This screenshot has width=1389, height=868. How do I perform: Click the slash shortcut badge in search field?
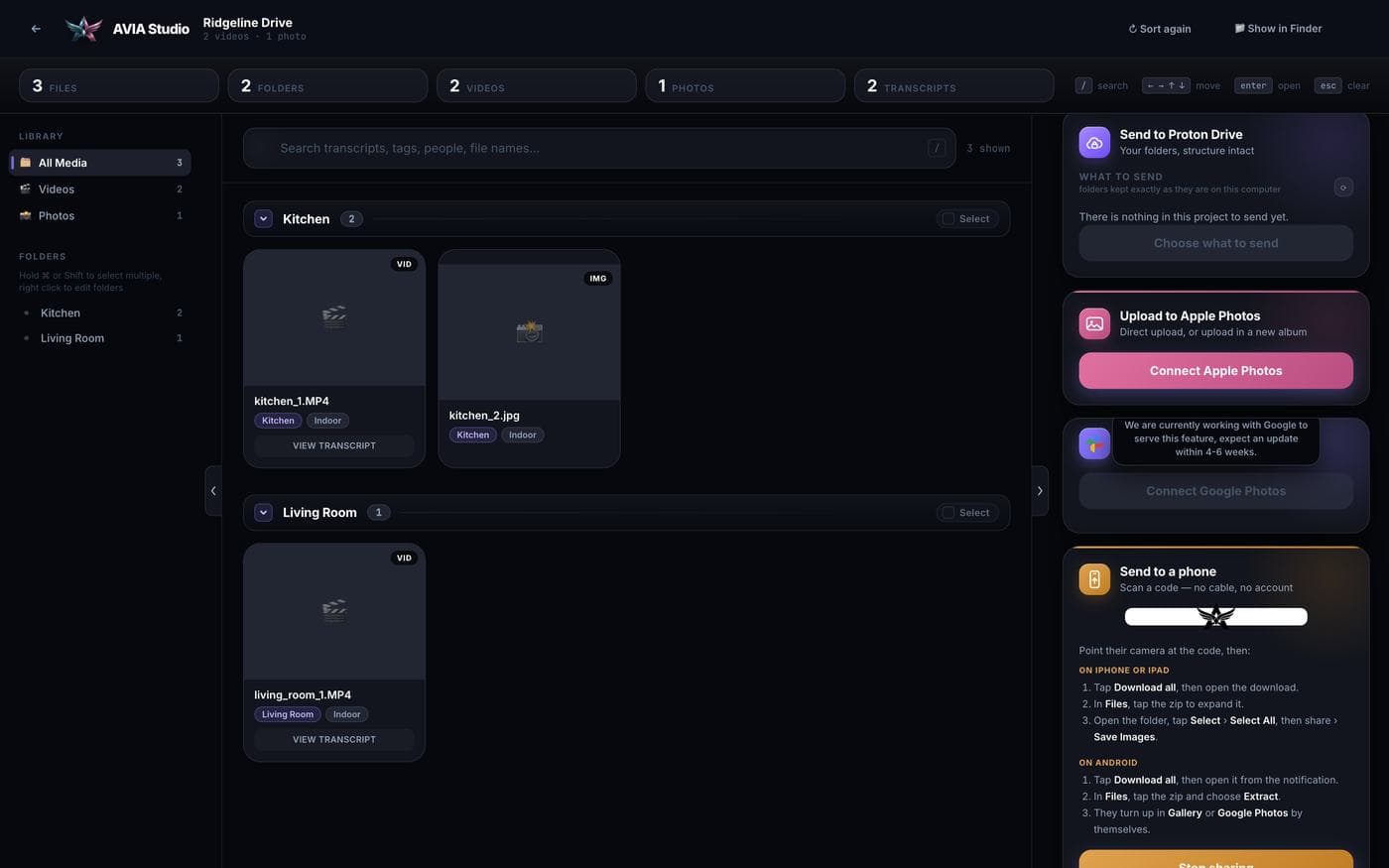point(937,148)
